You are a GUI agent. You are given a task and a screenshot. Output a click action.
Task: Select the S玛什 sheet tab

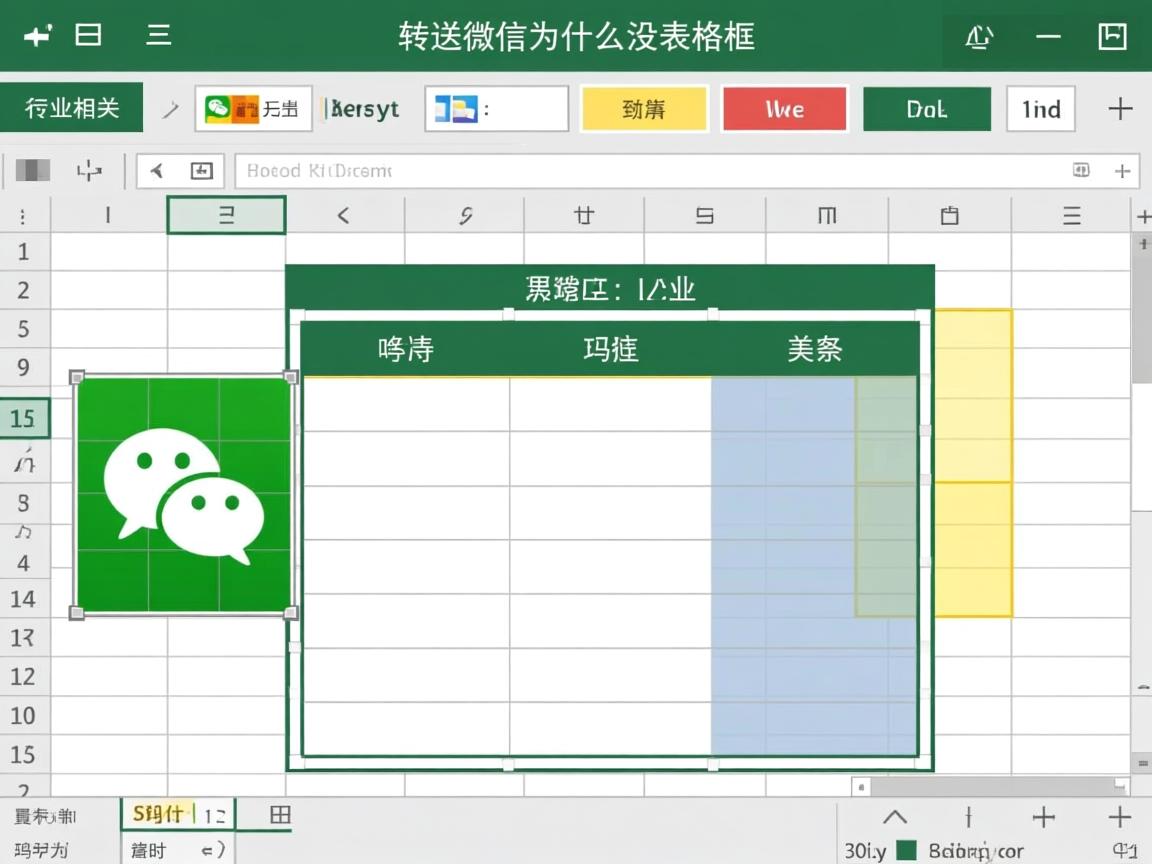(160, 815)
